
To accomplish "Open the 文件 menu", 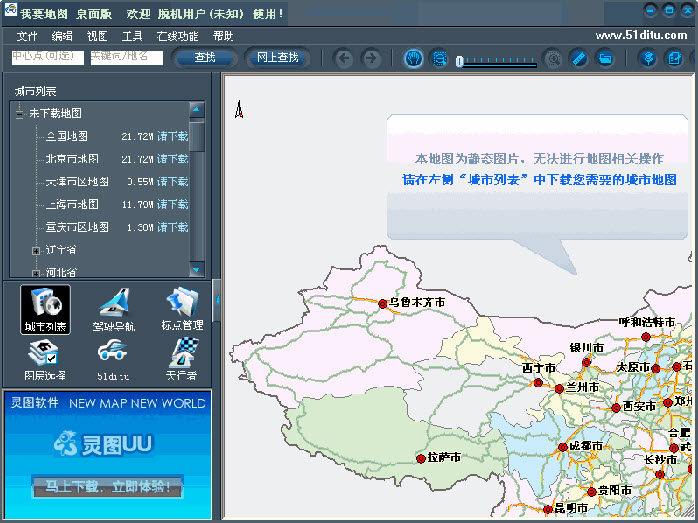I will pos(27,36).
